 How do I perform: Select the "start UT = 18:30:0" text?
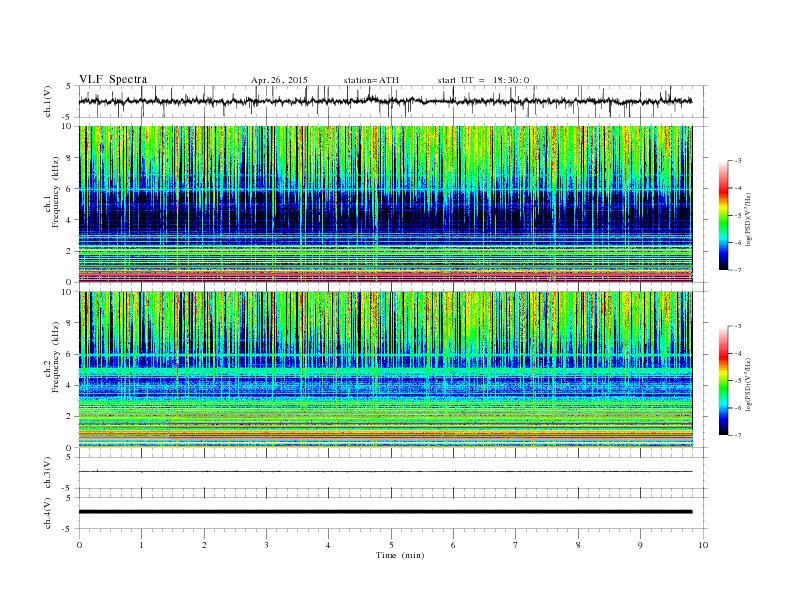[x=483, y=80]
